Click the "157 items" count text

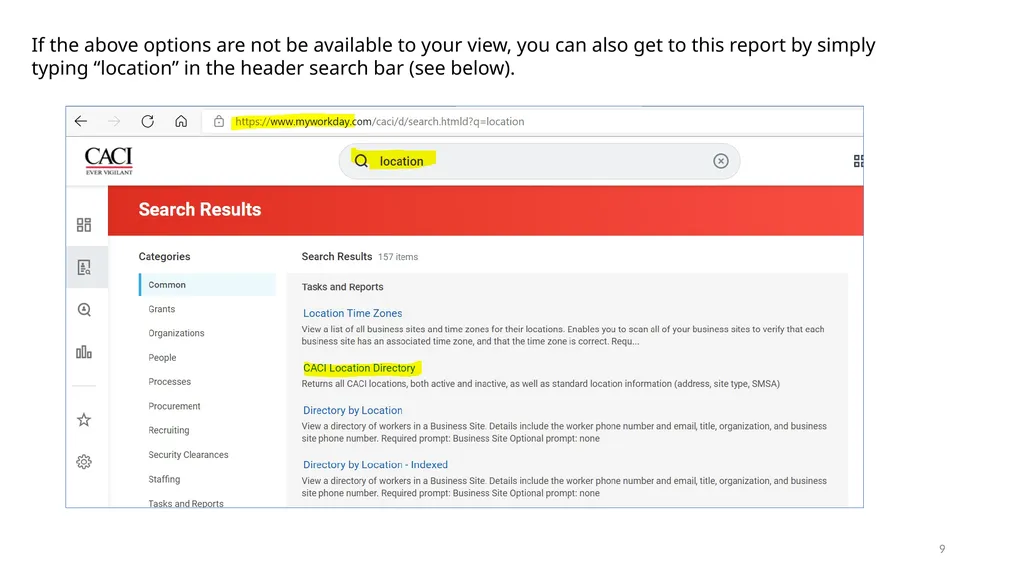(x=398, y=257)
